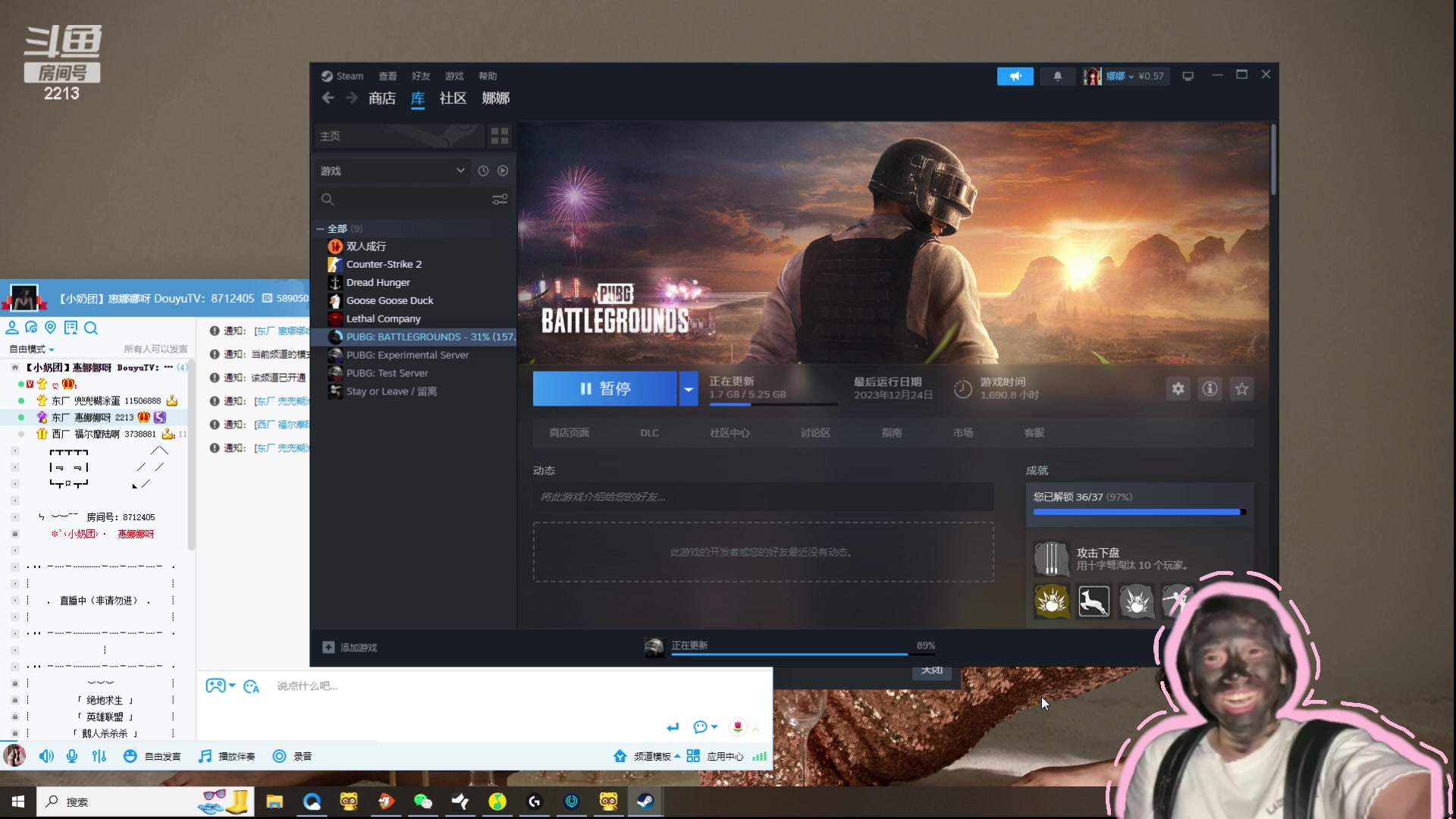
Task: Send message with enter arrow icon
Action: pos(673,727)
